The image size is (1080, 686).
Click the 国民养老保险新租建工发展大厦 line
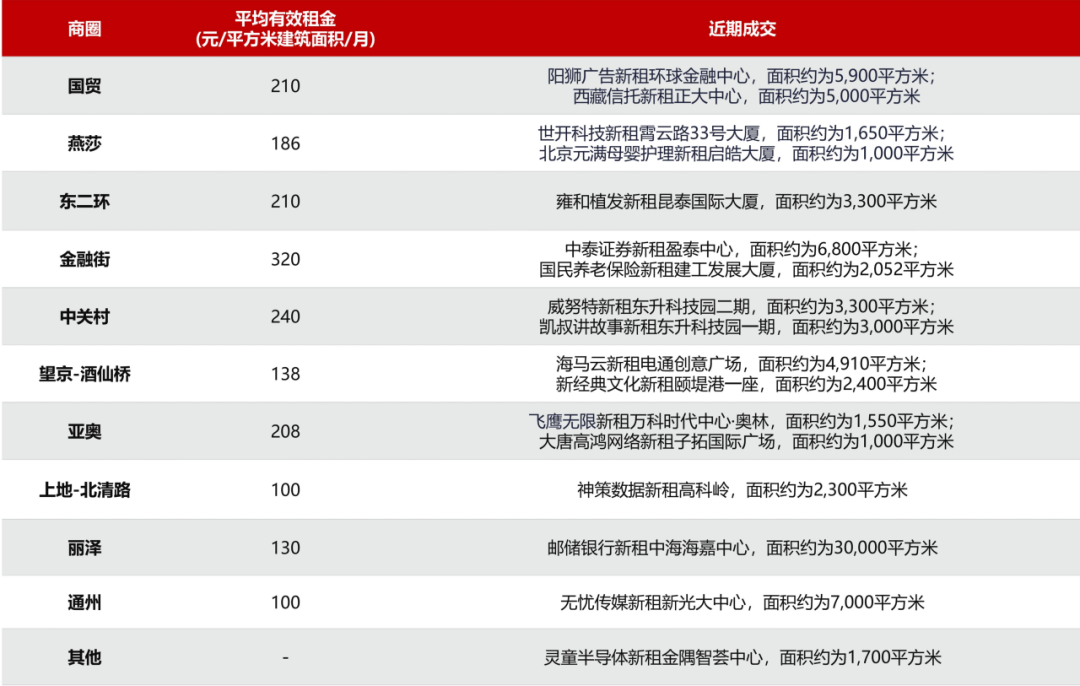(x=747, y=269)
